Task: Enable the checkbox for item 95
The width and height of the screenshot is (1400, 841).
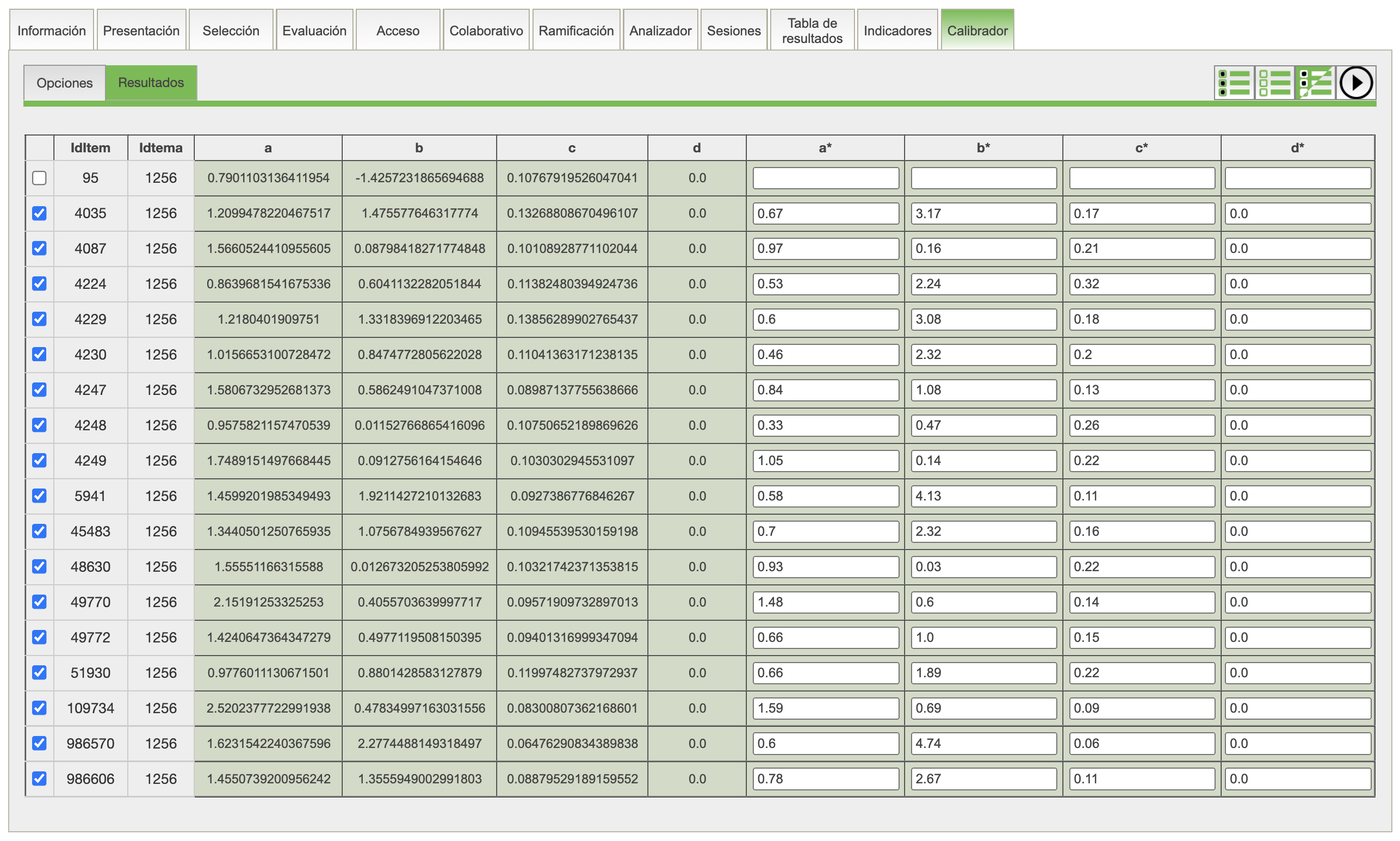Action: click(39, 178)
